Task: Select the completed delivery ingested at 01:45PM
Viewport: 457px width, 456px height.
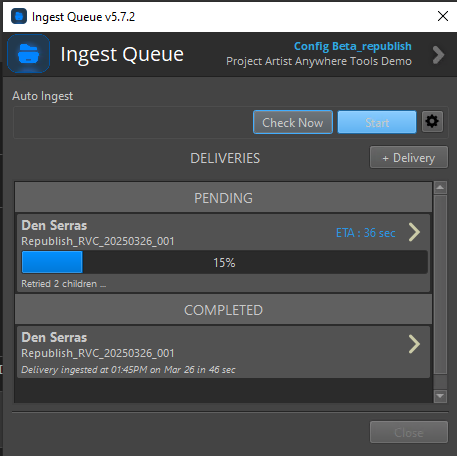Action: pos(223,352)
